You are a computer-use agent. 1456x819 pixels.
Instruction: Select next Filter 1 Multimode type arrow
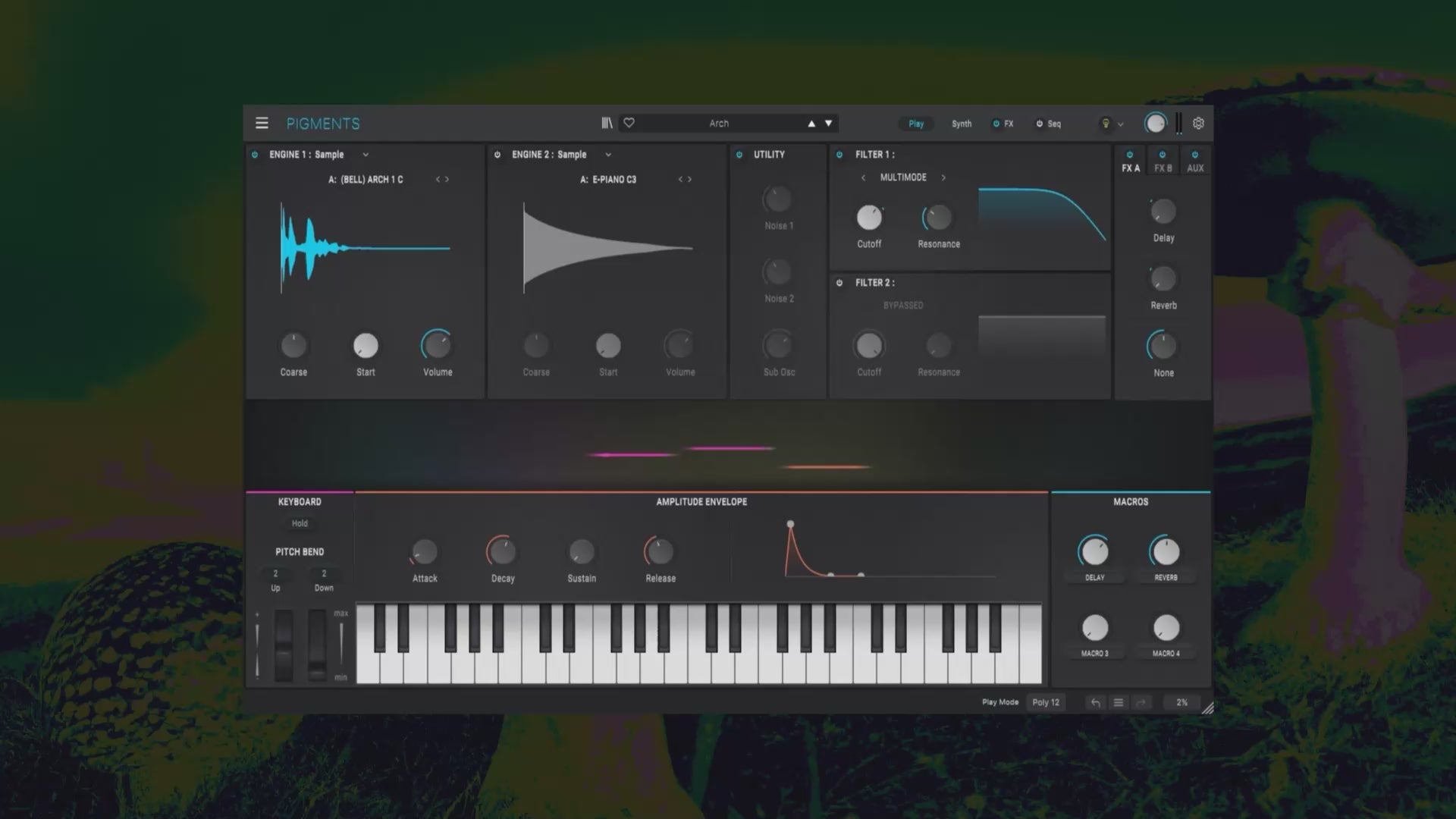click(x=943, y=177)
